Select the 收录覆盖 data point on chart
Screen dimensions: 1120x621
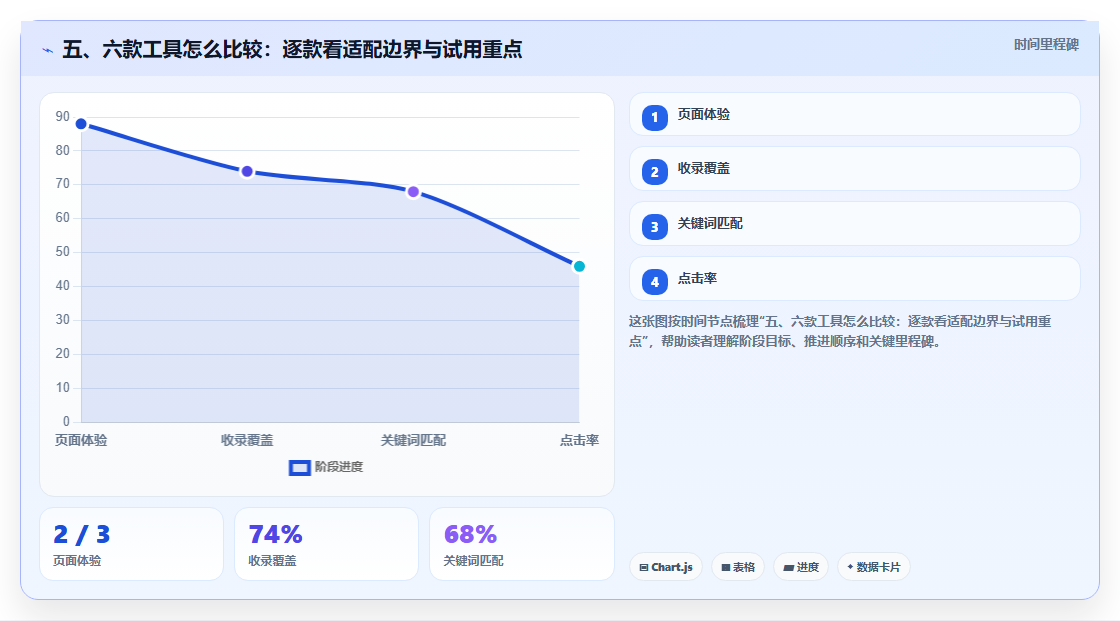247,172
